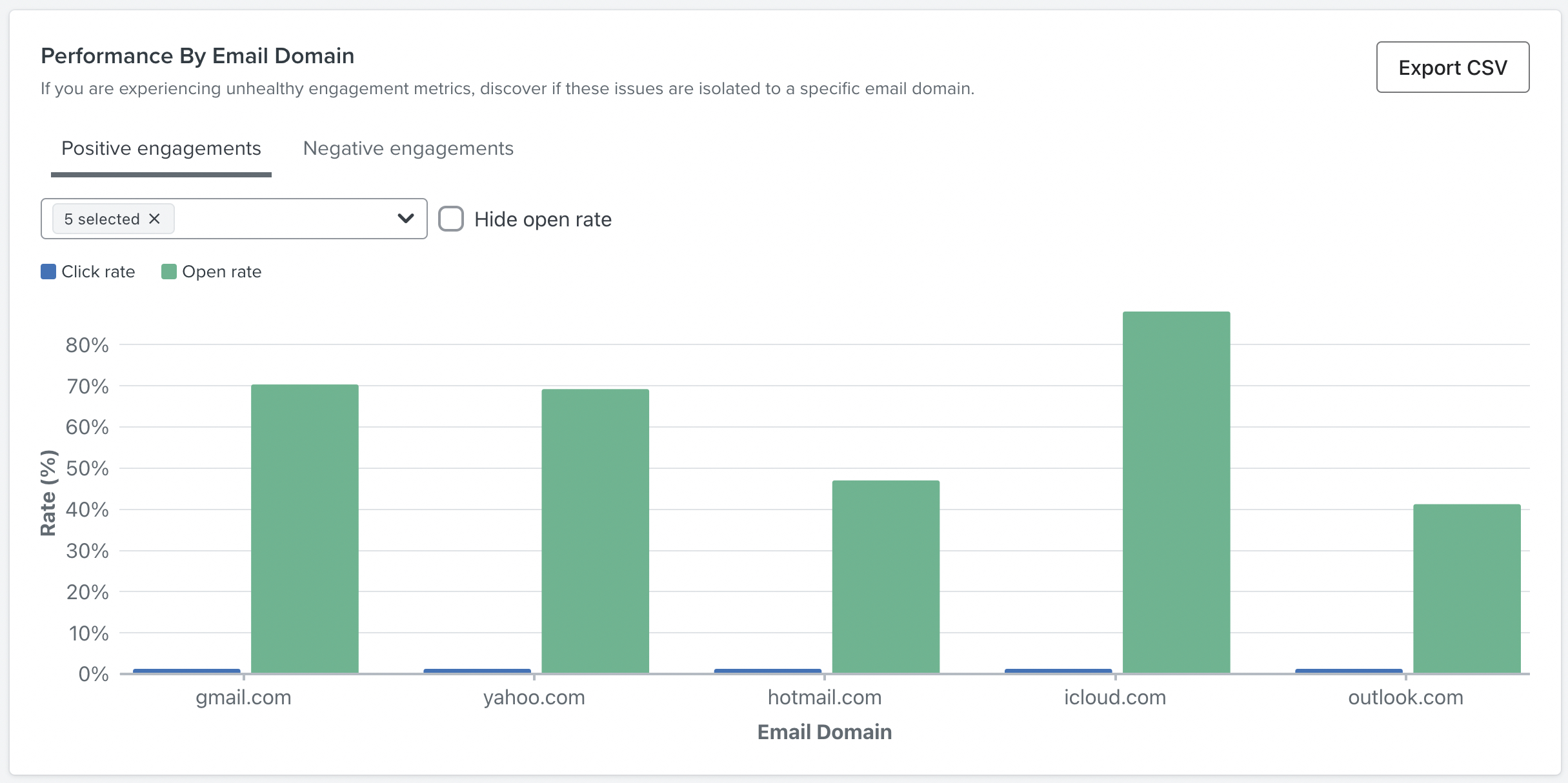
Task: Check the Hide open rate toggle
Action: tap(452, 219)
